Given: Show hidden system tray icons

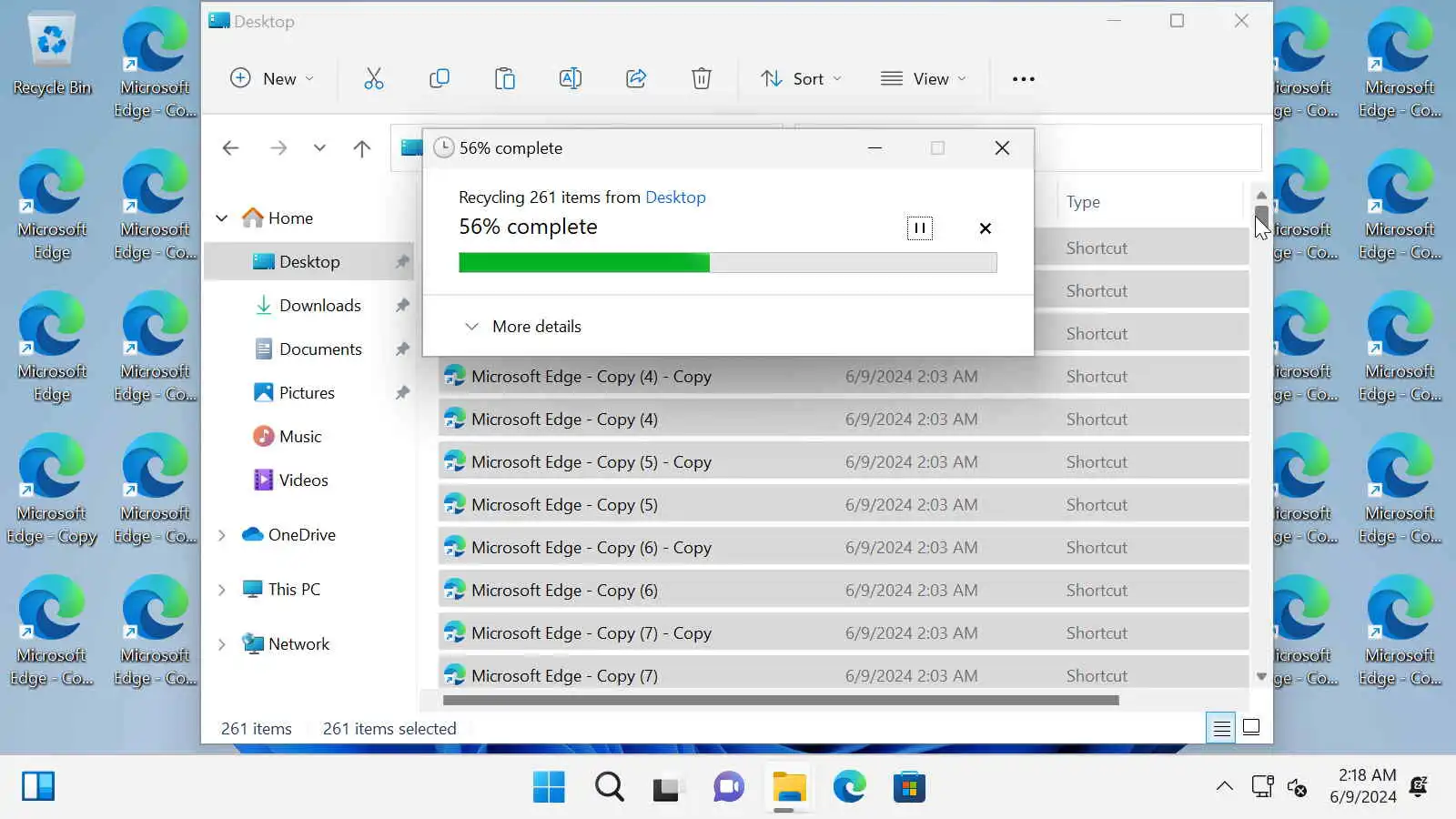Looking at the screenshot, I should tap(1225, 786).
